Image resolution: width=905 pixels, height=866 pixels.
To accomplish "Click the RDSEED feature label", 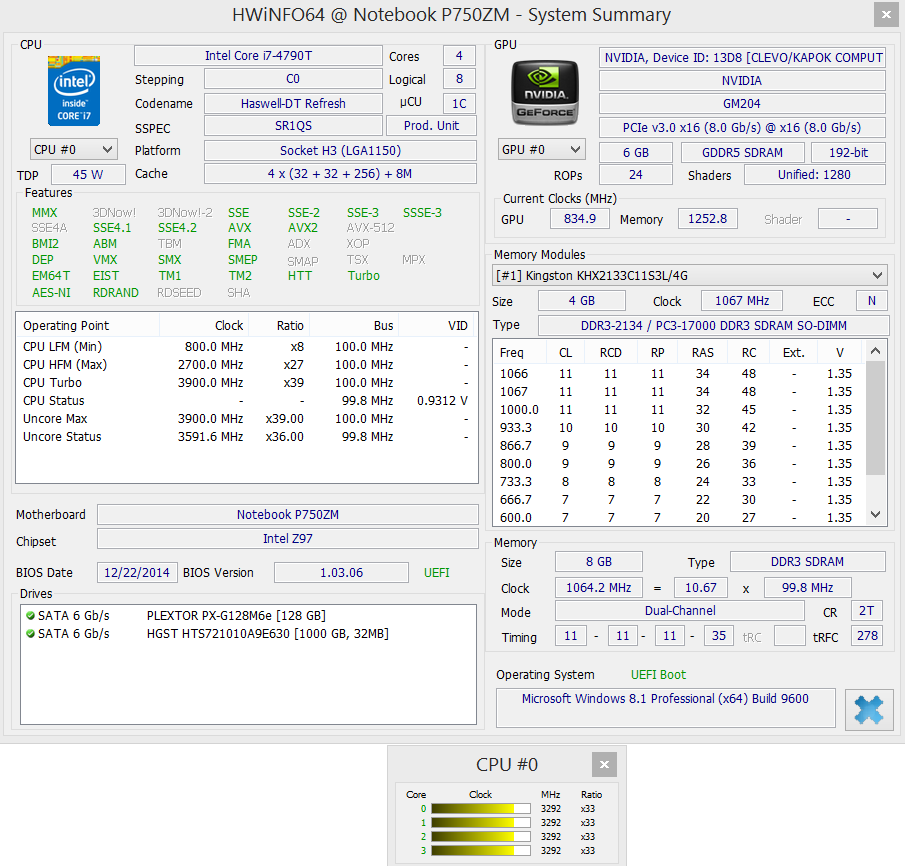I will [x=179, y=293].
